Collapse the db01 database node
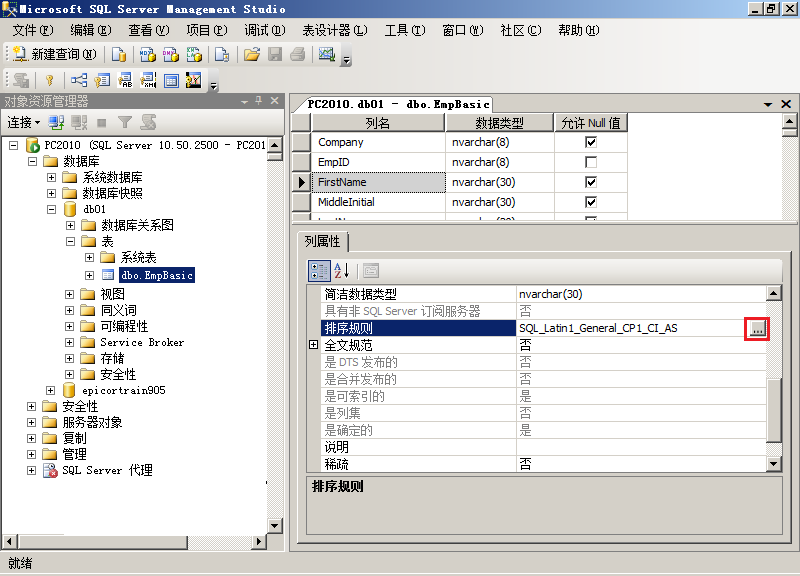The height and width of the screenshot is (576, 800). tap(52, 209)
